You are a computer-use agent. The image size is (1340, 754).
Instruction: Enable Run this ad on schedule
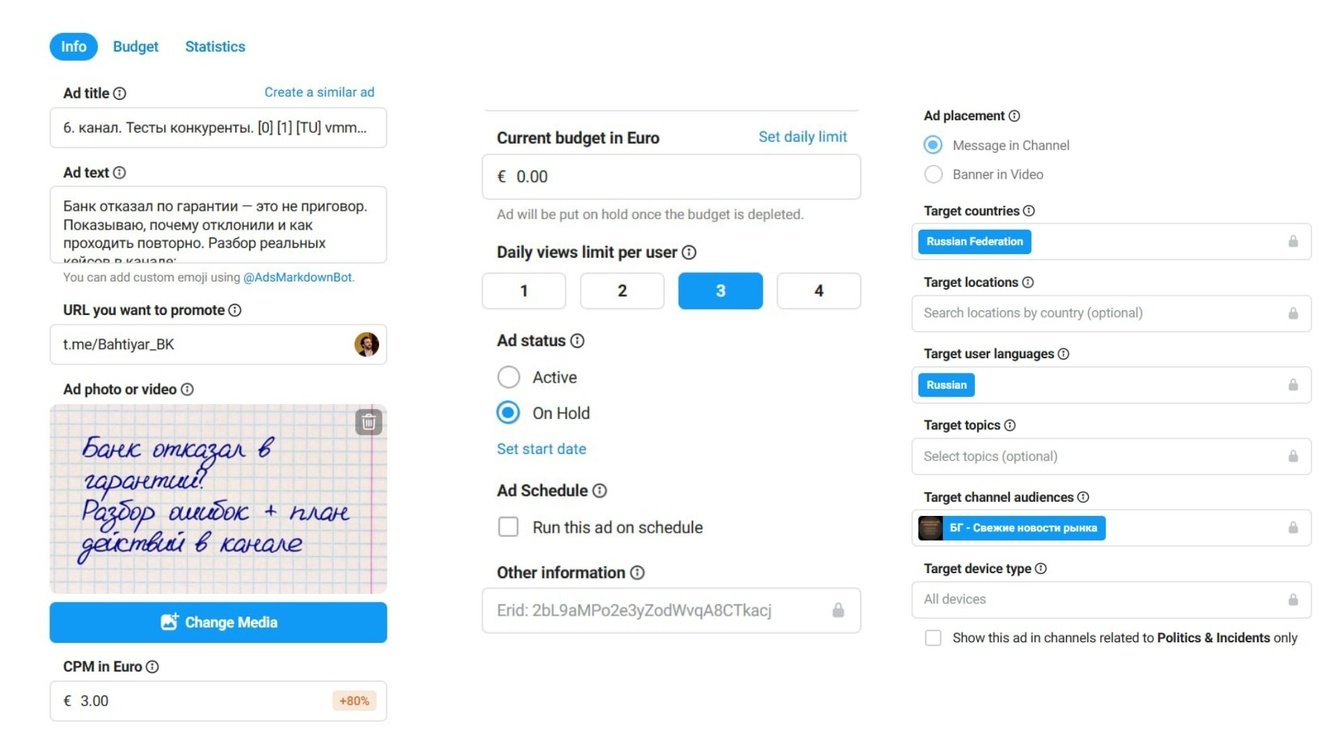click(x=509, y=527)
